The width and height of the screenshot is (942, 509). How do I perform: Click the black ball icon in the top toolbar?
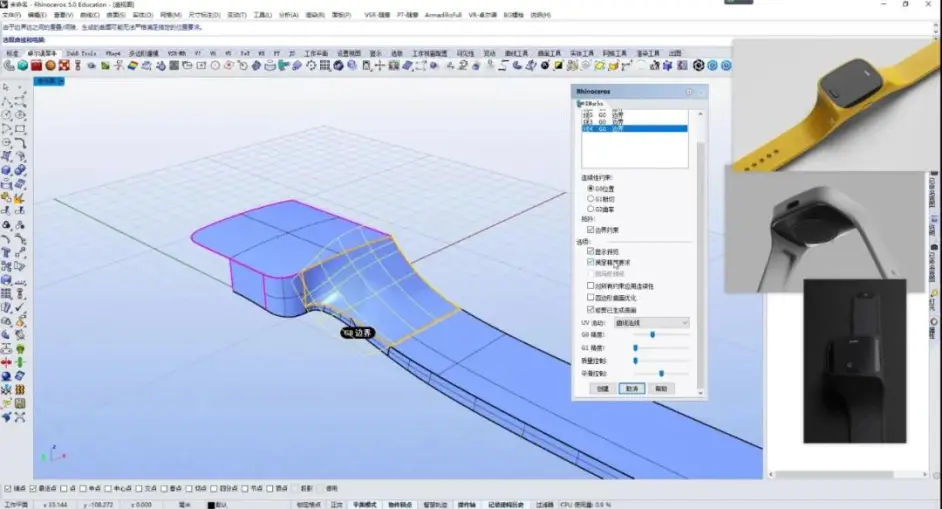click(544, 66)
